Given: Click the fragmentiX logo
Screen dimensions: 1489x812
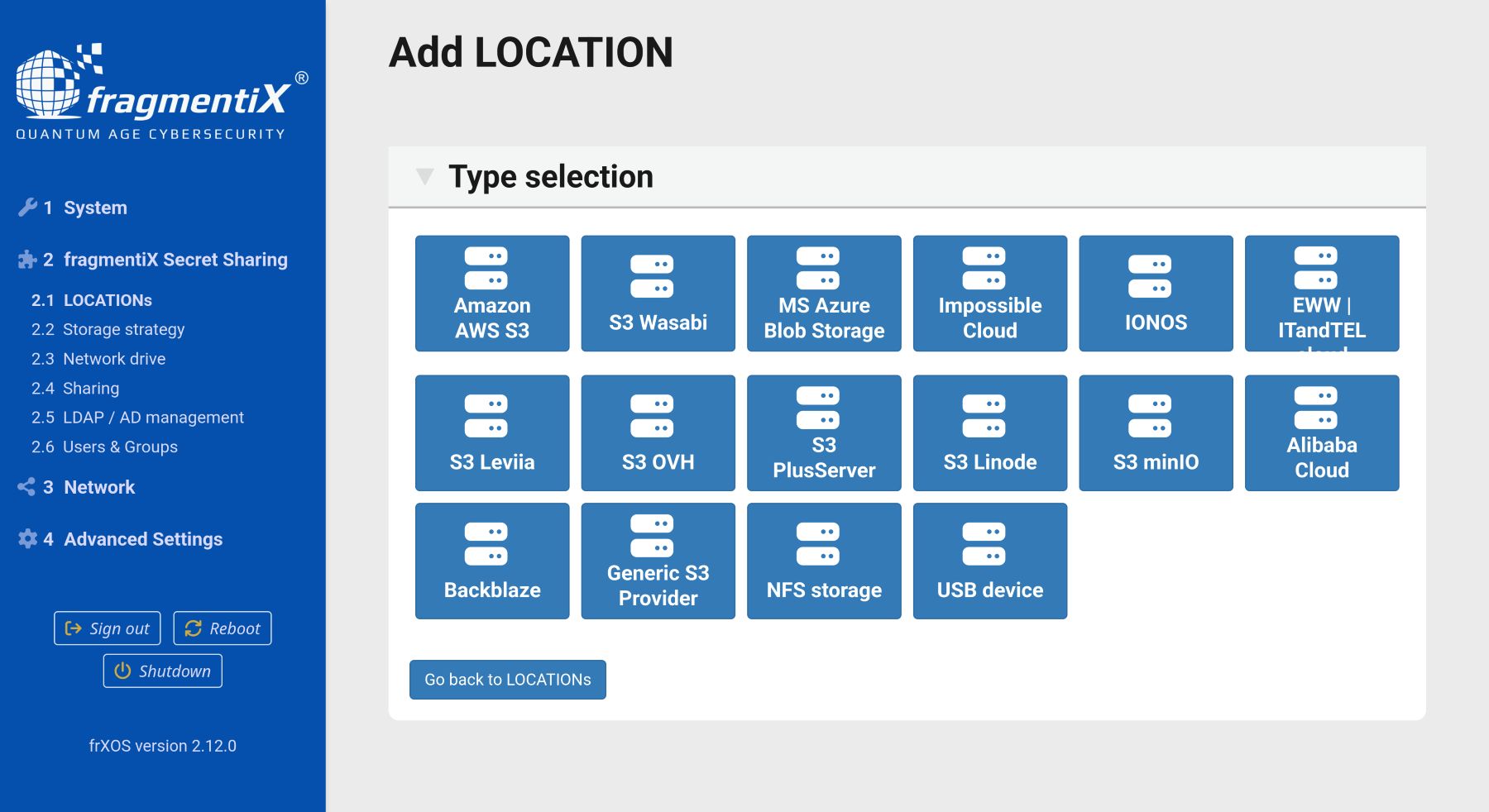Looking at the screenshot, I should click(x=162, y=92).
